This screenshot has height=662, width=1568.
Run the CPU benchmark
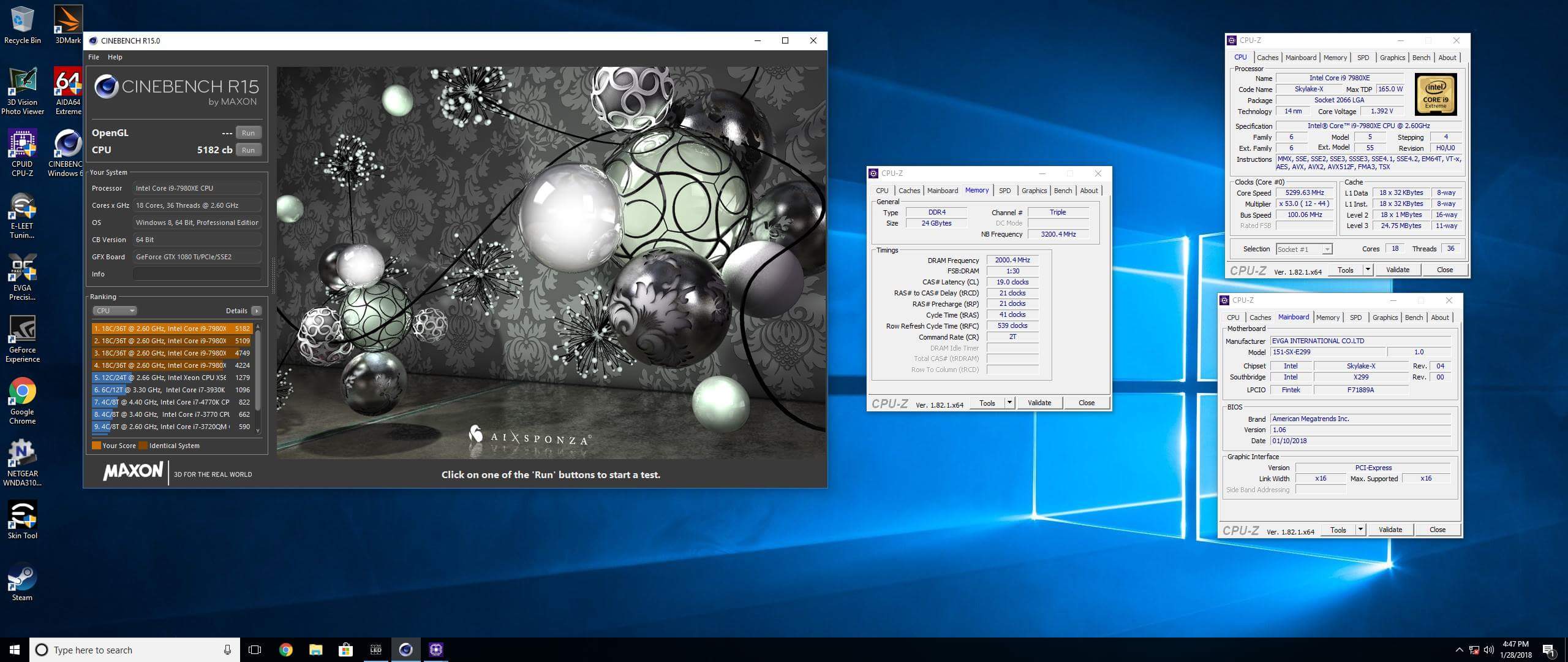(x=248, y=150)
